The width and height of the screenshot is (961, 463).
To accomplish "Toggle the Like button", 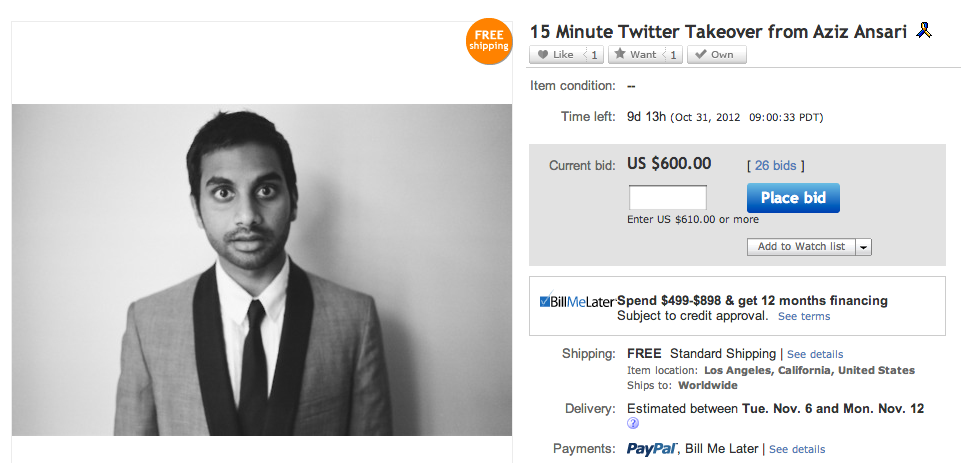I will click(566, 55).
